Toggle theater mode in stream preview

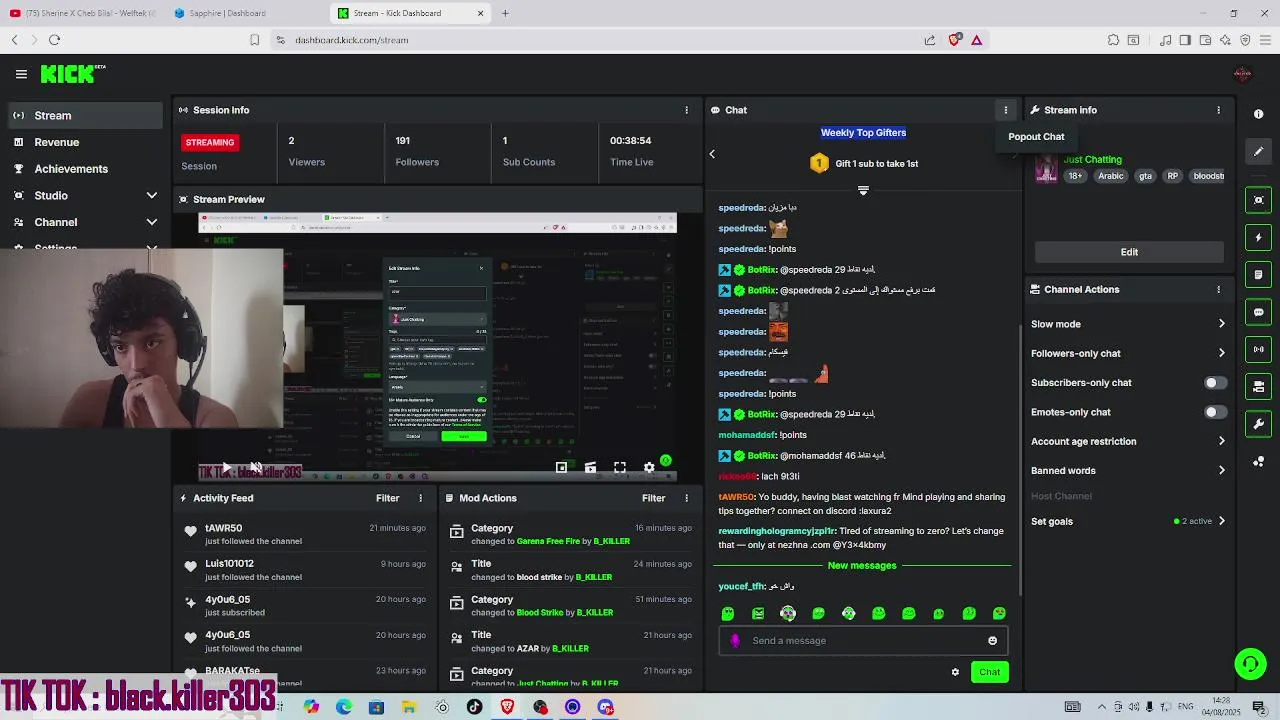click(590, 467)
